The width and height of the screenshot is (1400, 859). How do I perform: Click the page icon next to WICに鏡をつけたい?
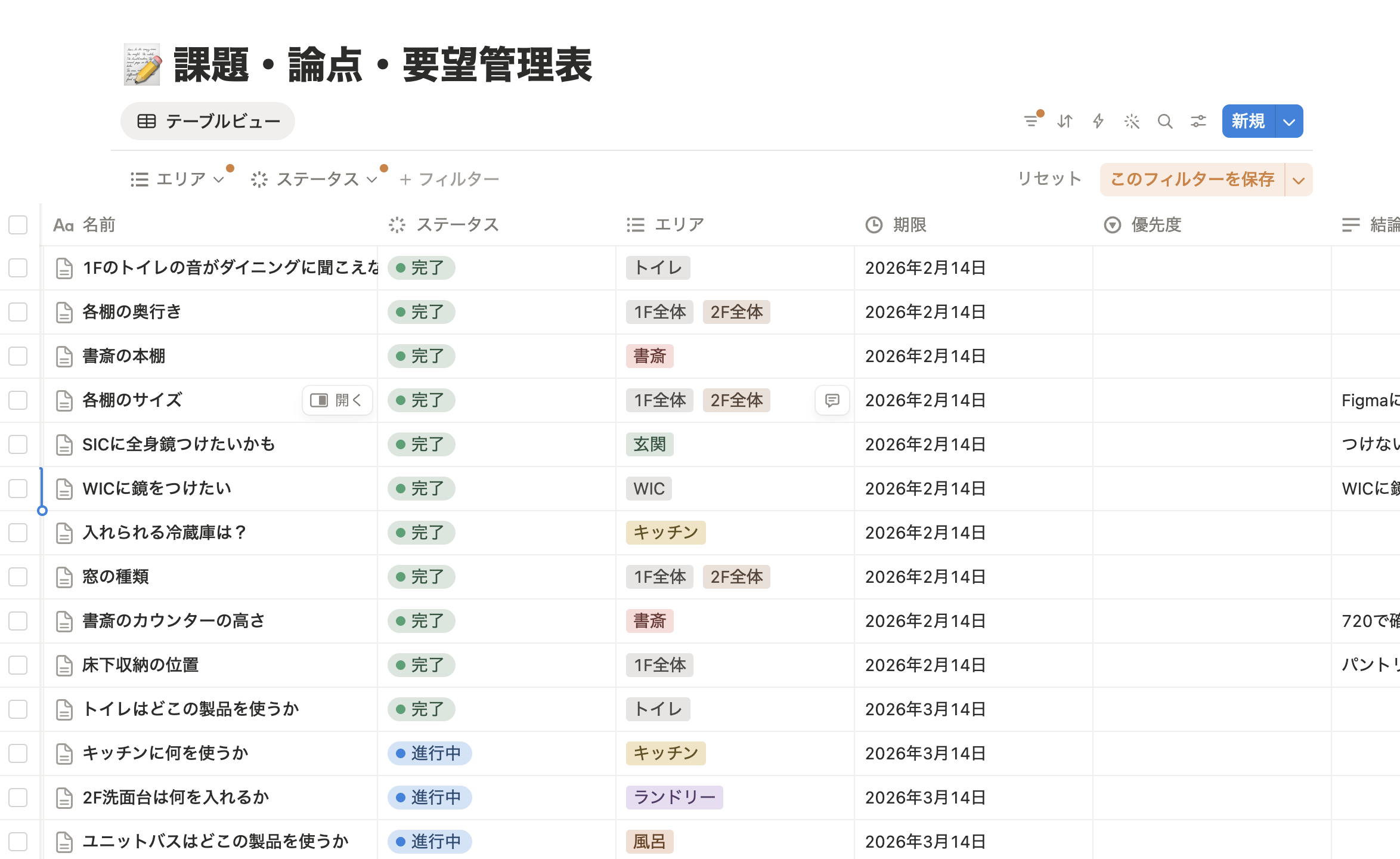[x=64, y=489]
